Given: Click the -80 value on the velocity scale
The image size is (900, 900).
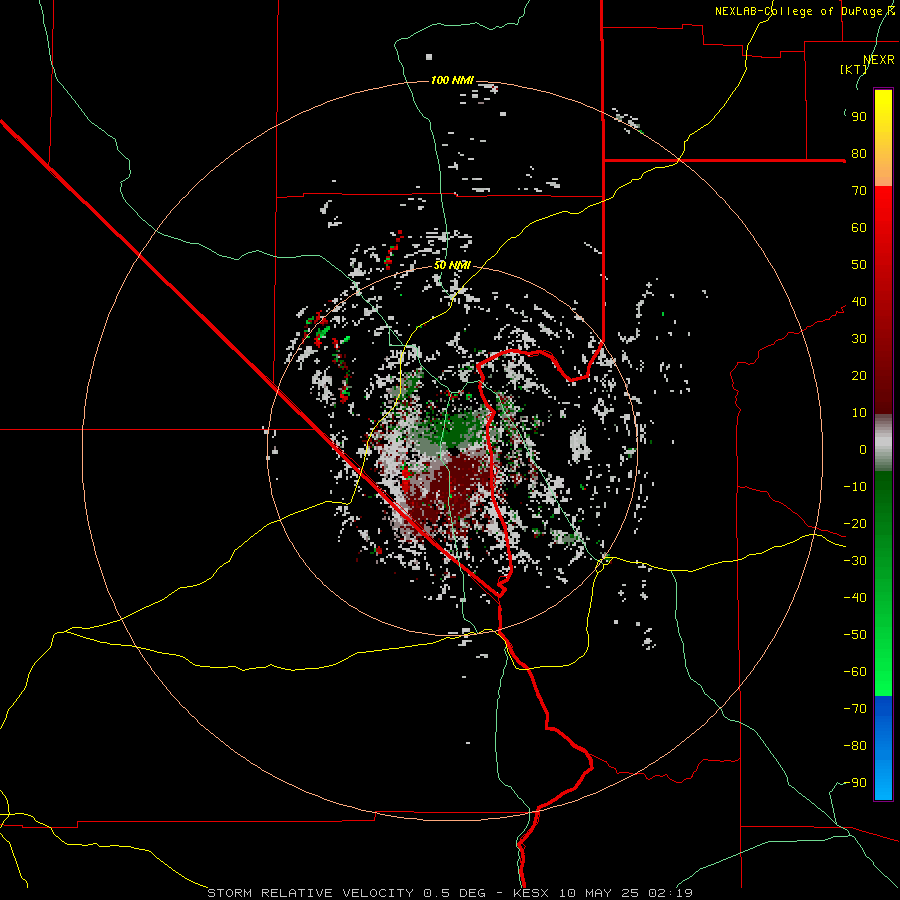Looking at the screenshot, I should click(x=855, y=746).
